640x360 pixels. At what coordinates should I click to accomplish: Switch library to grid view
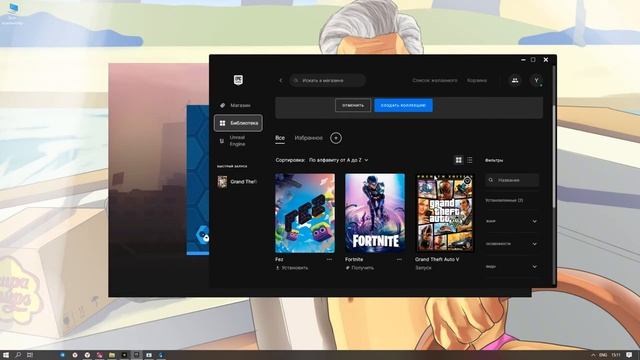tap(459, 160)
